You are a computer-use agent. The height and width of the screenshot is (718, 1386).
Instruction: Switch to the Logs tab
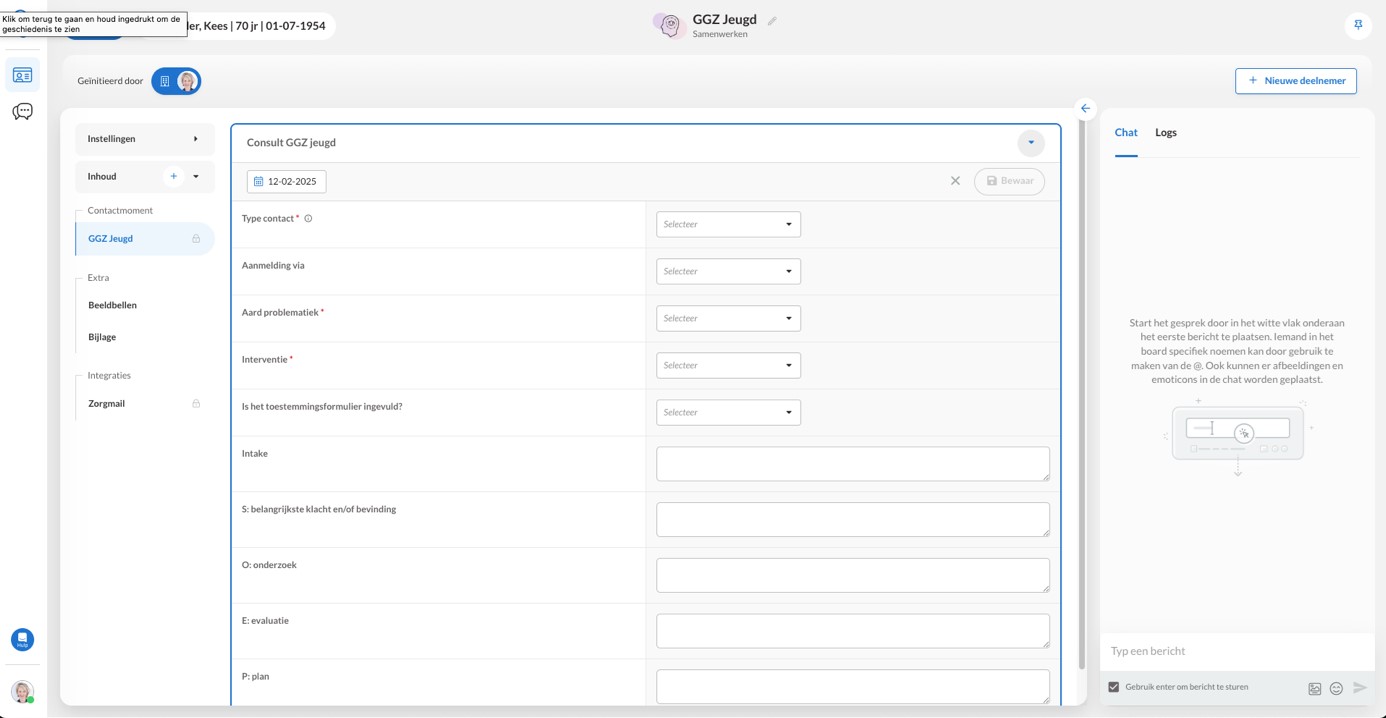click(x=1165, y=133)
